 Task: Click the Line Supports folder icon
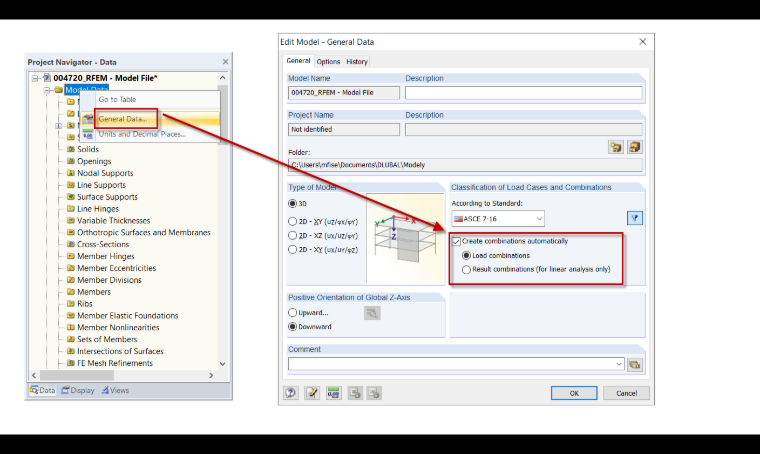[x=71, y=185]
